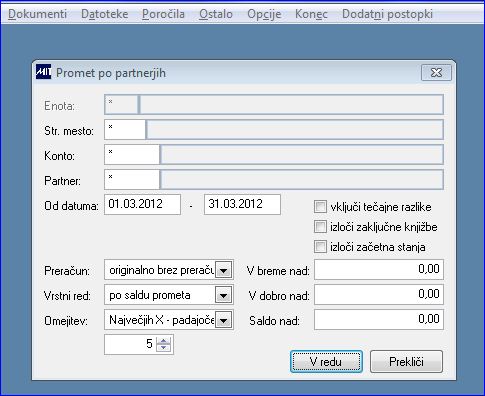Click the end date field 31.03.2012
Viewport: 485px width, 396px height.
pos(242,205)
